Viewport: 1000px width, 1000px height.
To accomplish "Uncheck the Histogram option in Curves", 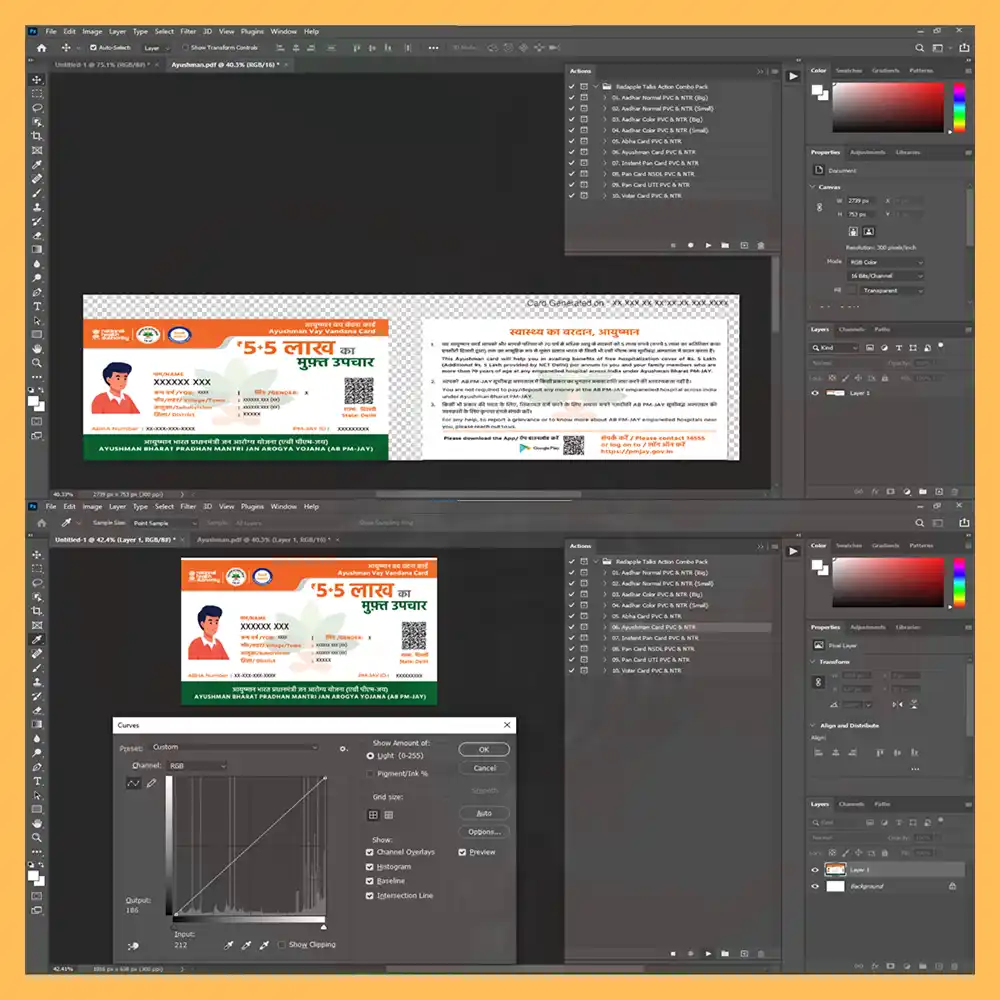I will [369, 866].
